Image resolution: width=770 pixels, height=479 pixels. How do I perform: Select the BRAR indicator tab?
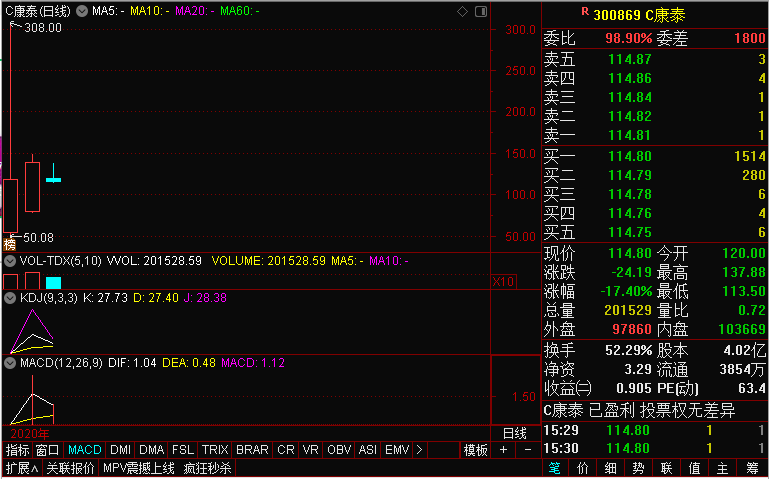(252, 450)
